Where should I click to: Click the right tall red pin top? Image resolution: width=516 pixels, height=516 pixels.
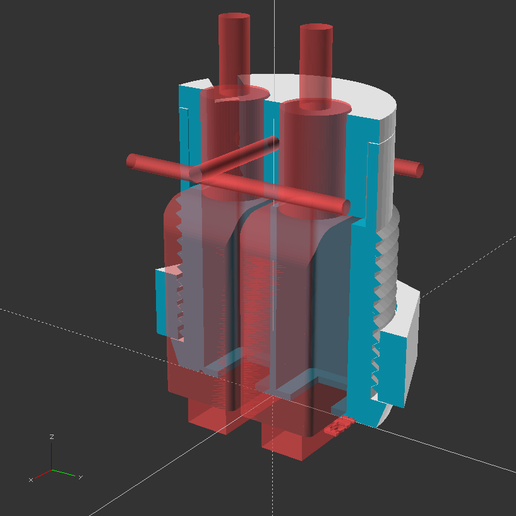click(x=316, y=28)
